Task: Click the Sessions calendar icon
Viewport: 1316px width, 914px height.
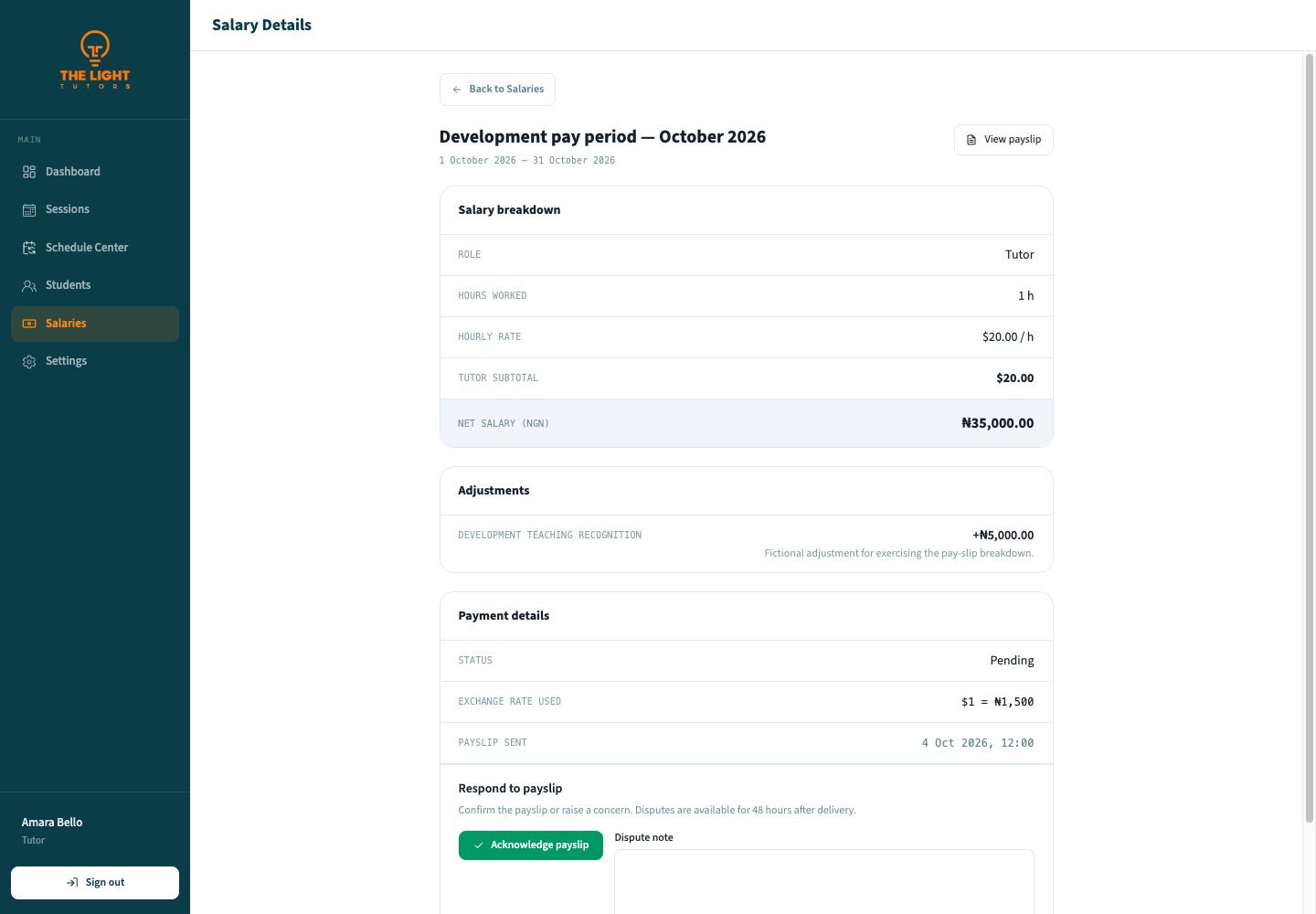Action: (x=29, y=209)
